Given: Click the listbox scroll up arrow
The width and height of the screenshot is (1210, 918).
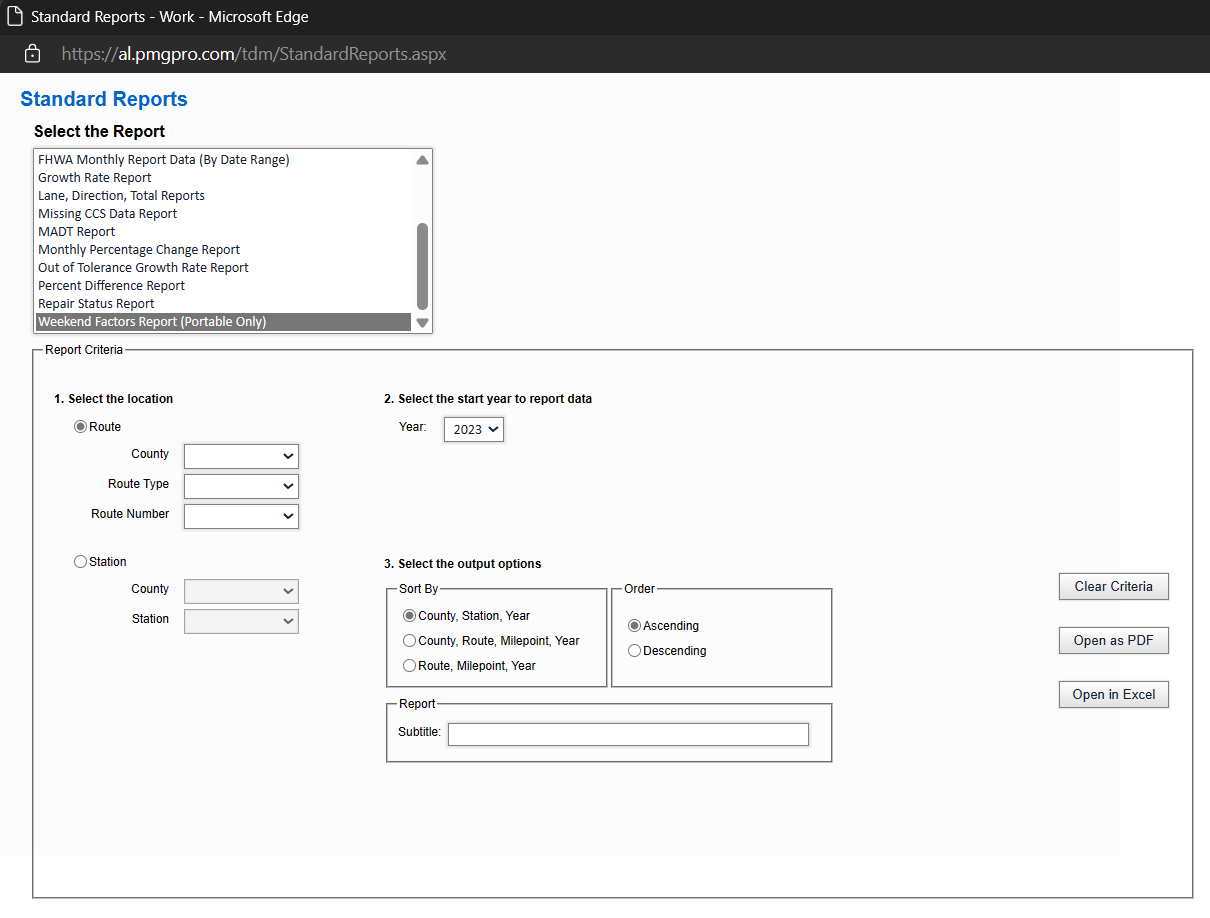Looking at the screenshot, I should 422,160.
